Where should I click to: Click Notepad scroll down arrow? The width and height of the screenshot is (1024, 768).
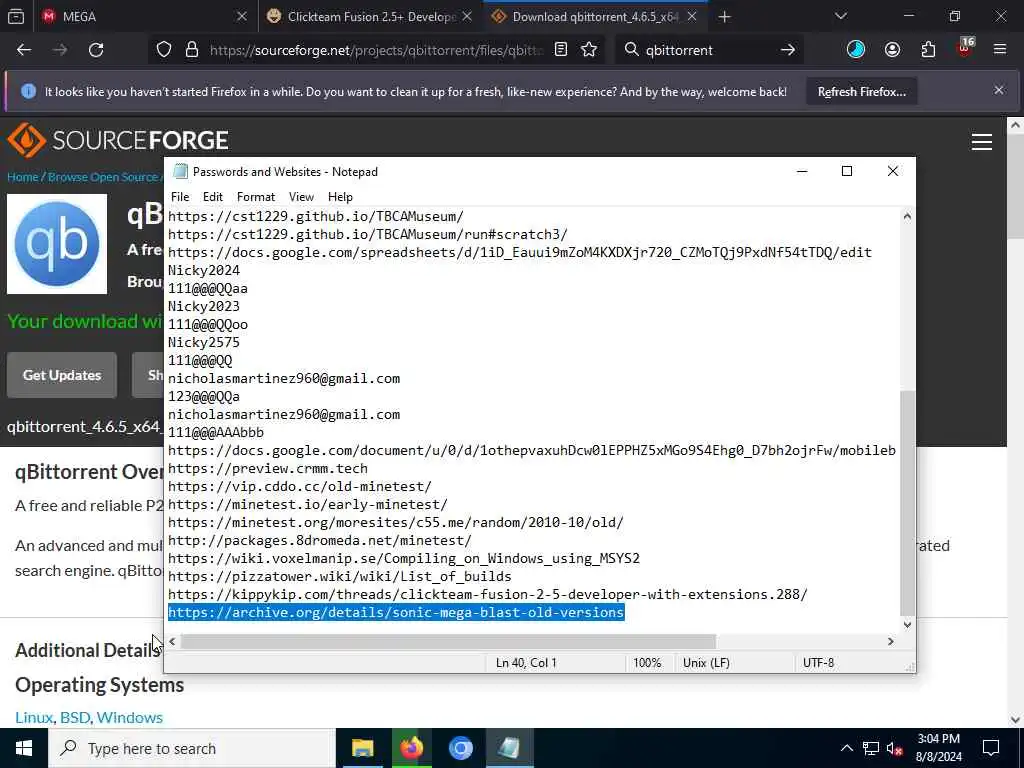[x=907, y=625]
